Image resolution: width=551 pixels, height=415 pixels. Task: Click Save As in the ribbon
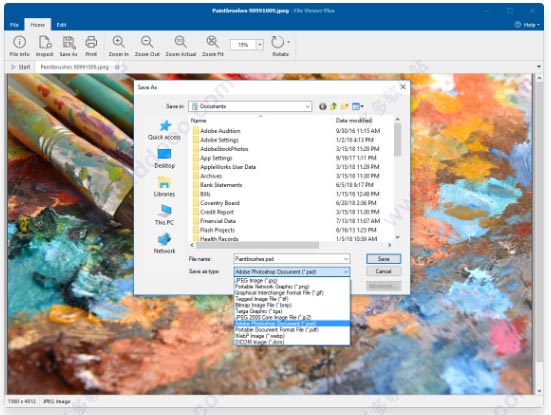coord(69,46)
